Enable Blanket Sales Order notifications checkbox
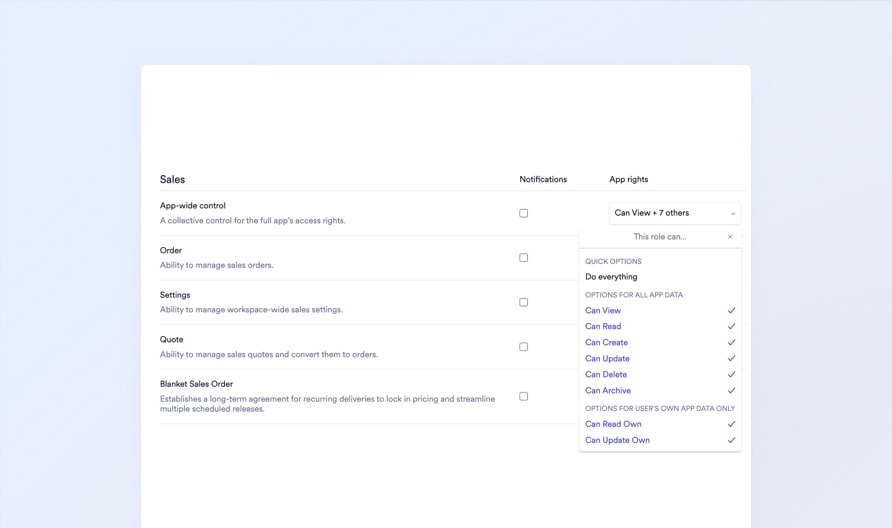Viewport: 892px width, 528px height. point(523,397)
